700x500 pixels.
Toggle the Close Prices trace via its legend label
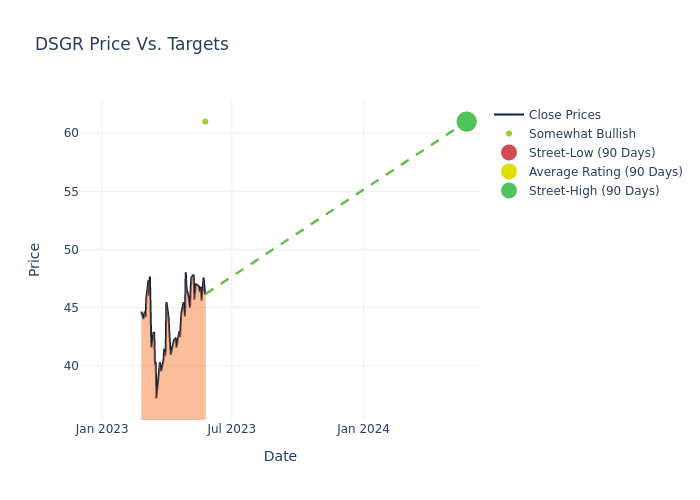[x=564, y=115]
